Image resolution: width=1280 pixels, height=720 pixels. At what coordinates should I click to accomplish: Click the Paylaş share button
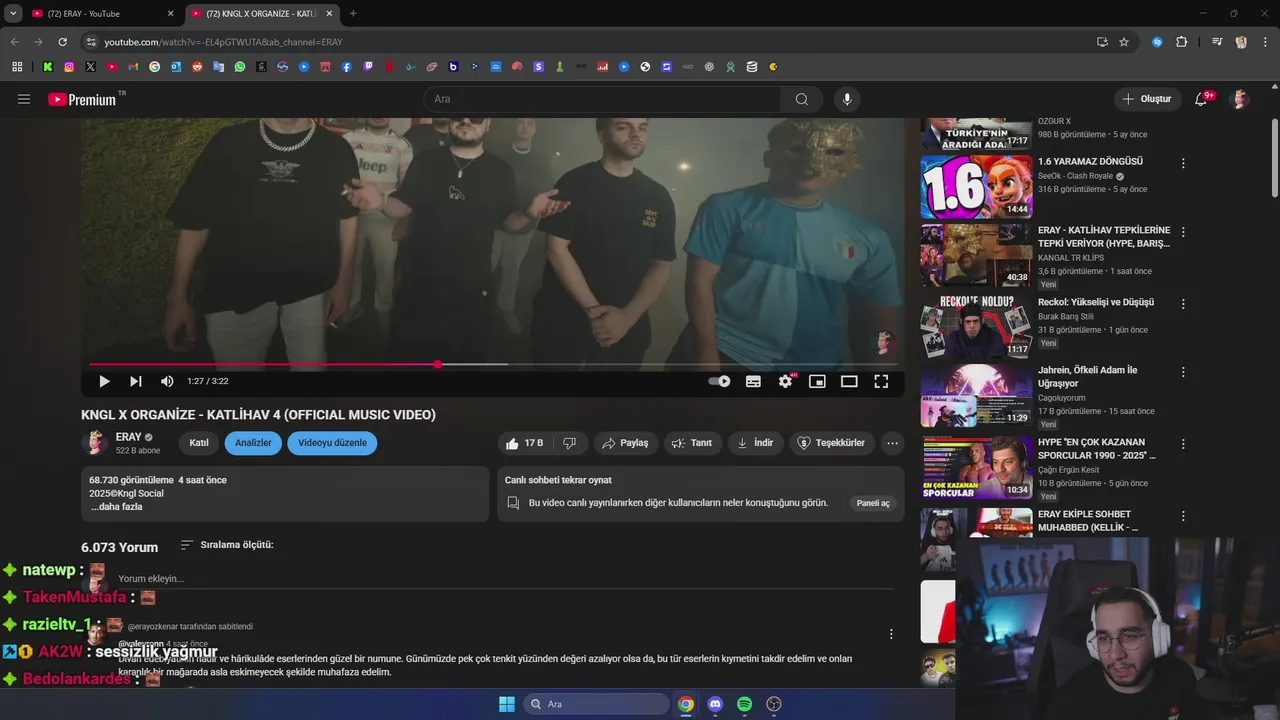[x=625, y=443]
